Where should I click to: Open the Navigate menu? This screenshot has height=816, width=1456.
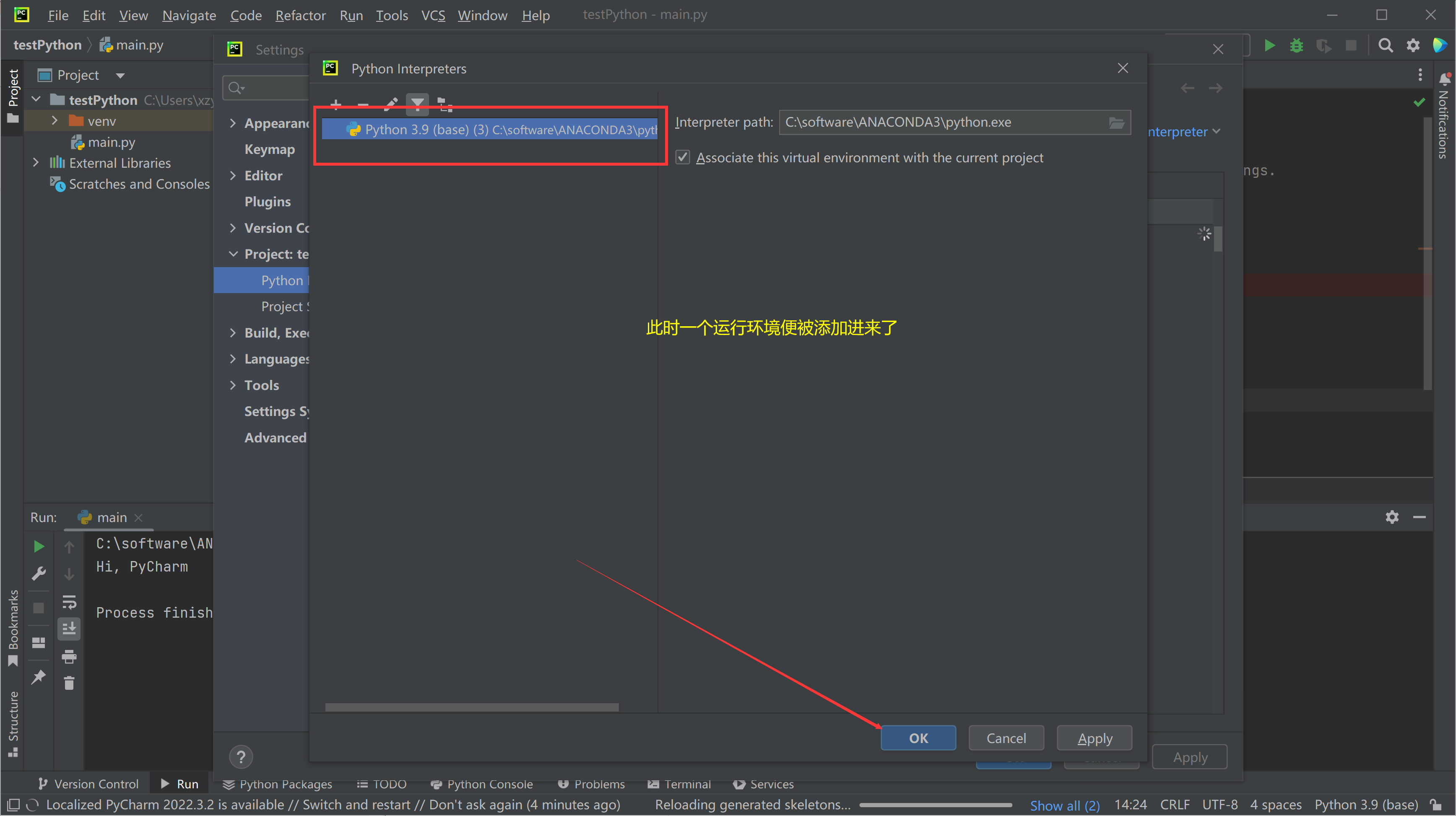tap(189, 15)
